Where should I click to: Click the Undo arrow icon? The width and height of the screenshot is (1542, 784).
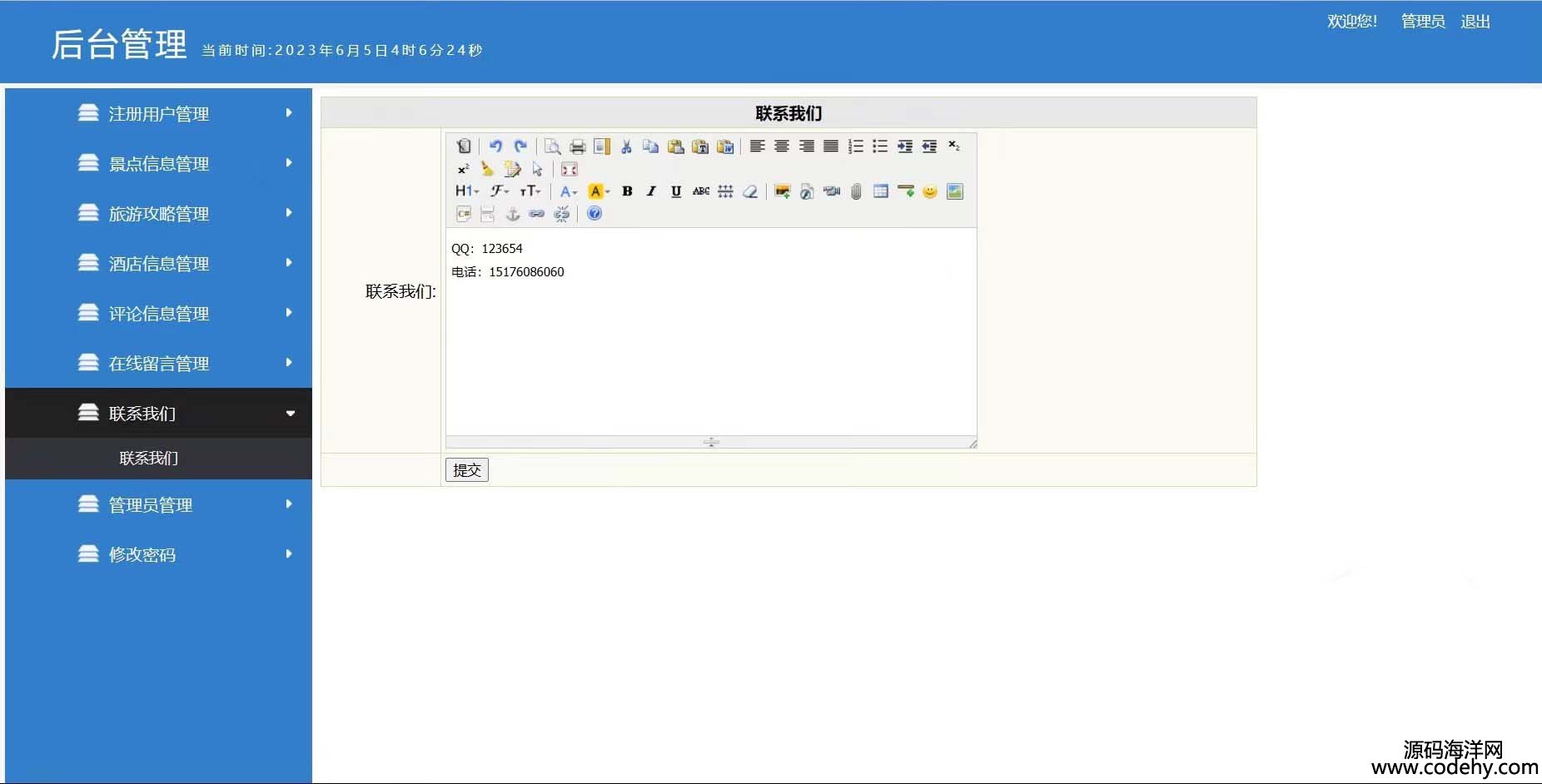pos(495,146)
